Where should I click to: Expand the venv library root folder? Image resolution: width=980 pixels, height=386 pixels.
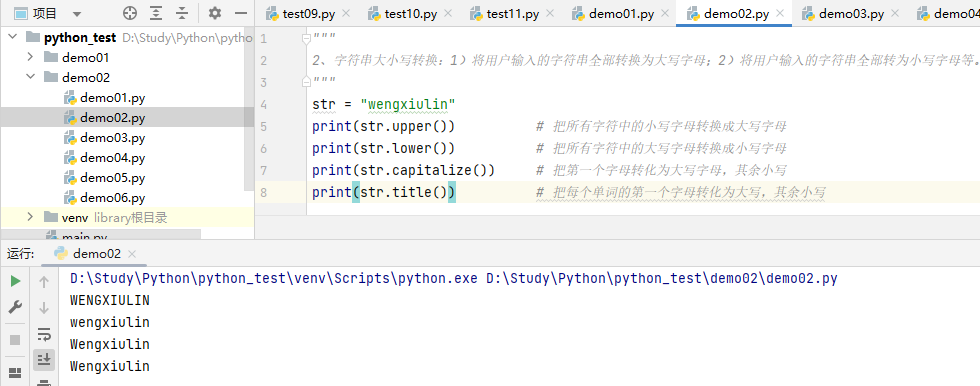[x=30, y=217]
